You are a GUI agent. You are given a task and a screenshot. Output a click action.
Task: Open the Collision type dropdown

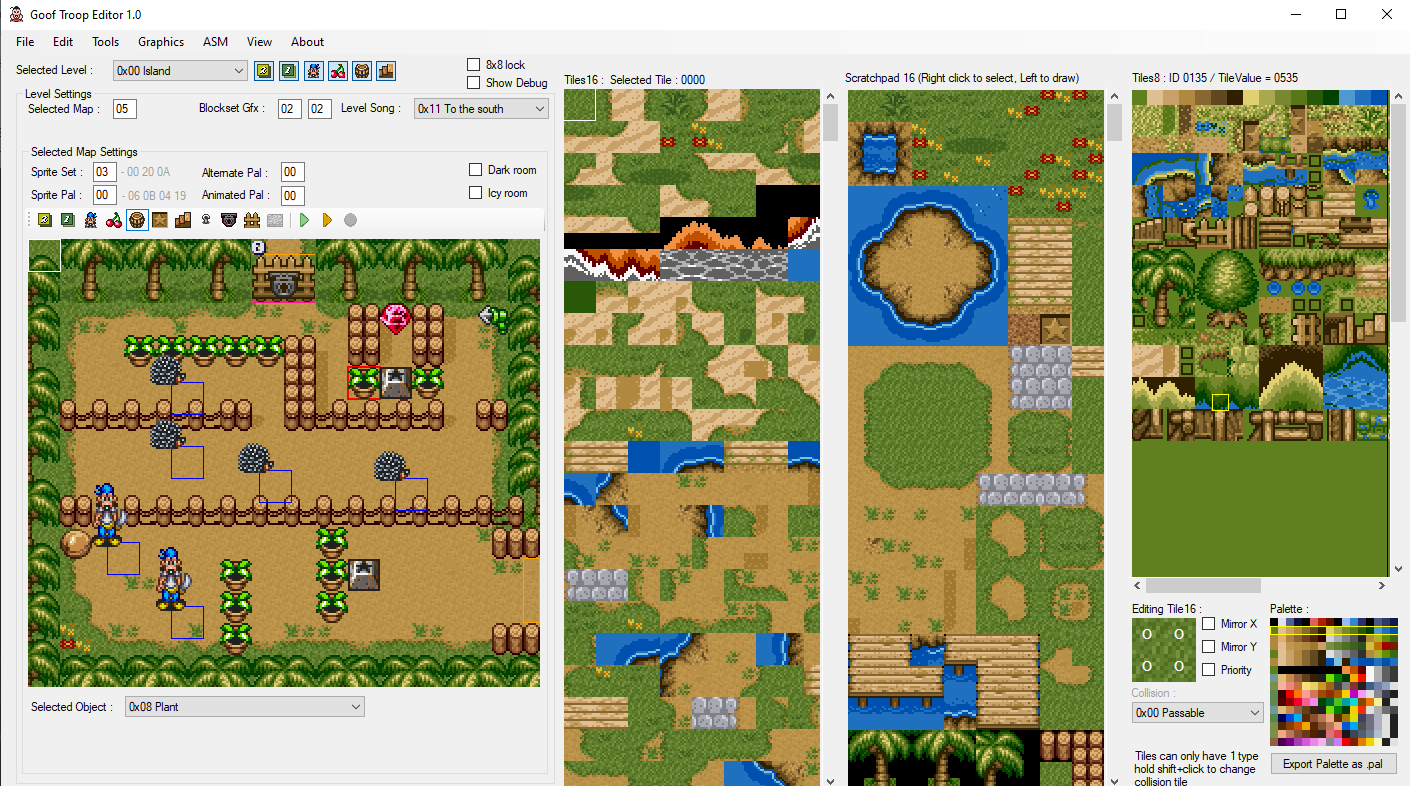1198,713
